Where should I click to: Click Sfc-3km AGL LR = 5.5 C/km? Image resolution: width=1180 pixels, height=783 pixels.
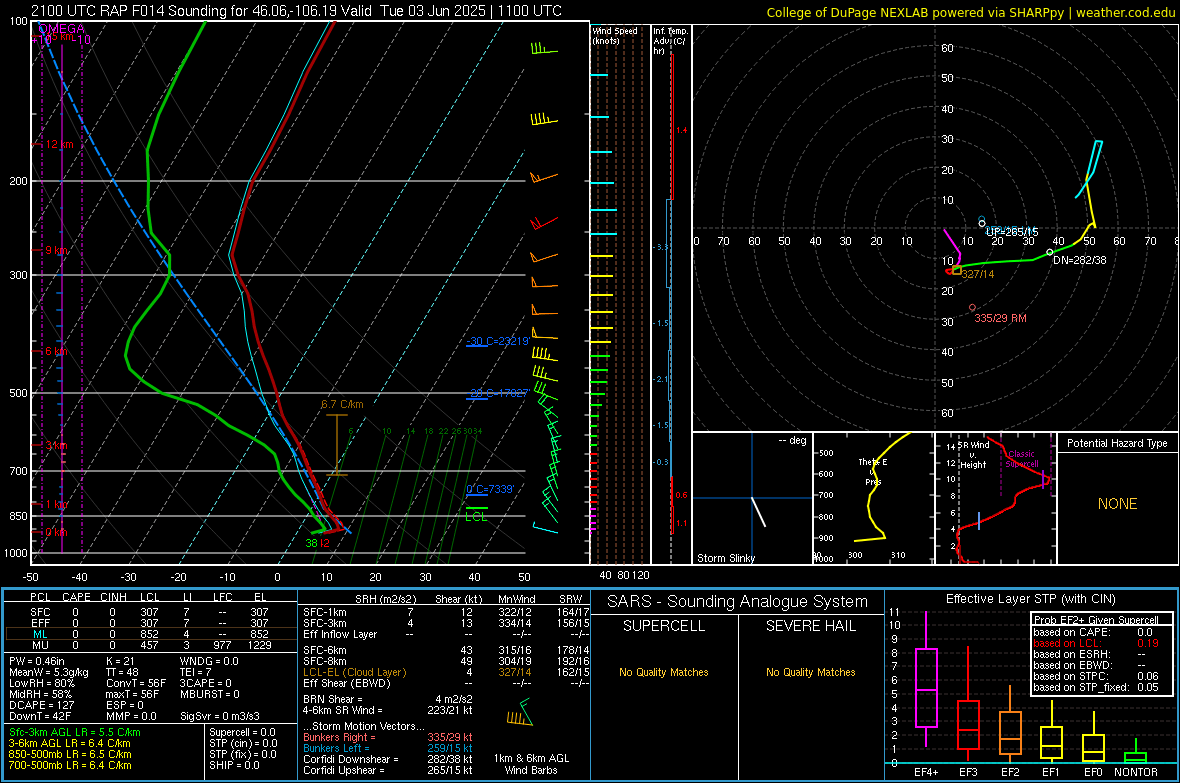pyautogui.click(x=75, y=732)
